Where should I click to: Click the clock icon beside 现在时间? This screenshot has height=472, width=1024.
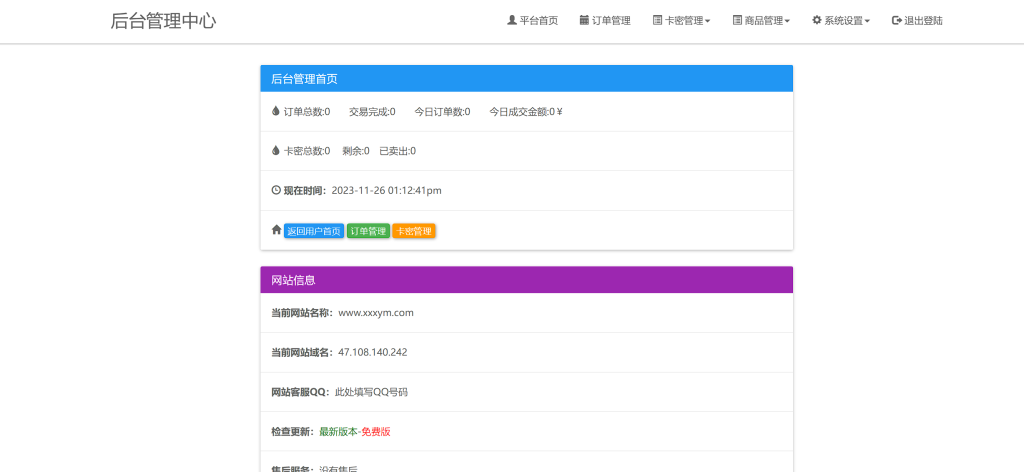click(276, 190)
